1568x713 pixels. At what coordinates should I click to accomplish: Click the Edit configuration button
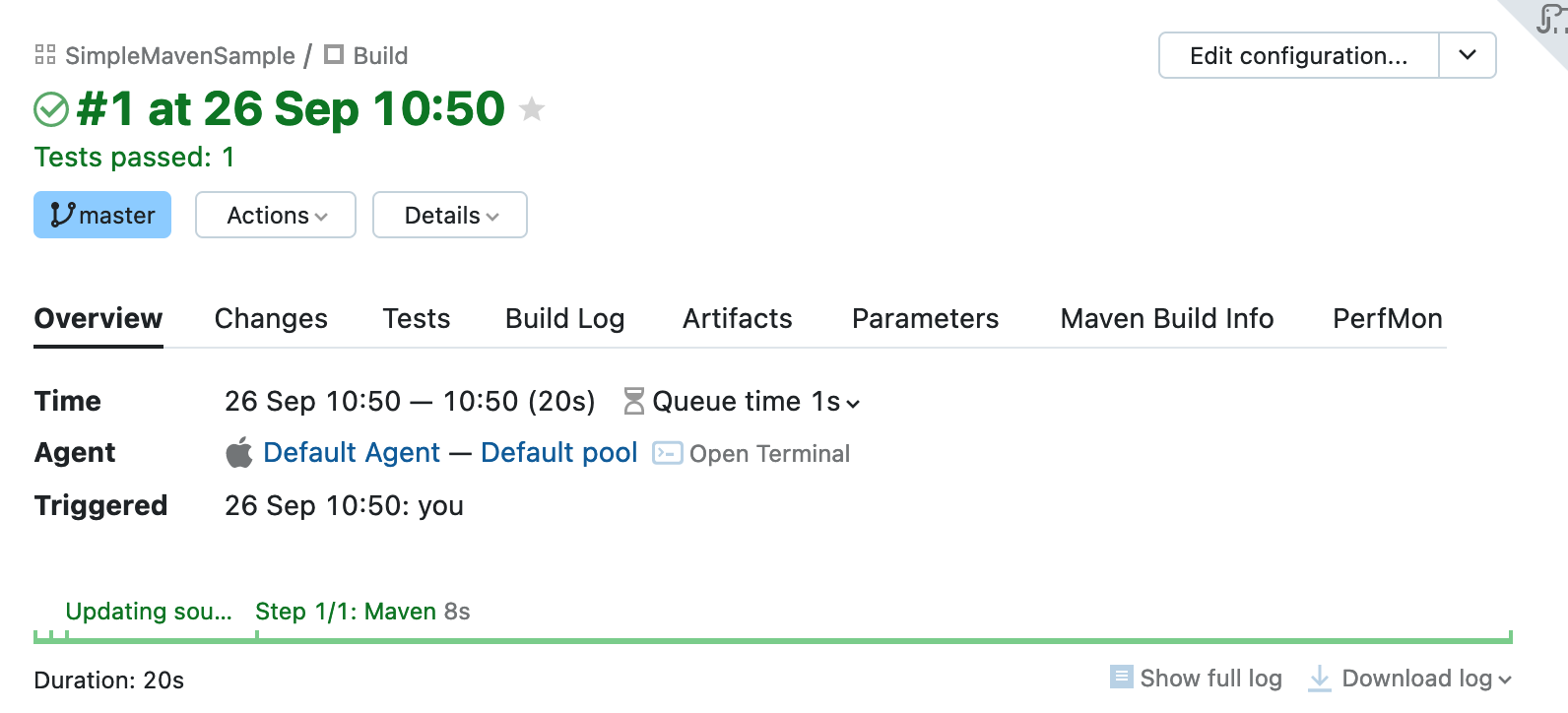(1298, 55)
